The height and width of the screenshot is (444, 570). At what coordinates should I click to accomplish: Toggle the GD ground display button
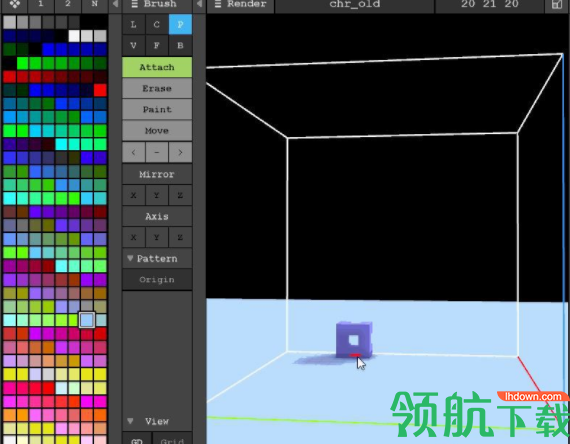[x=137, y=439]
